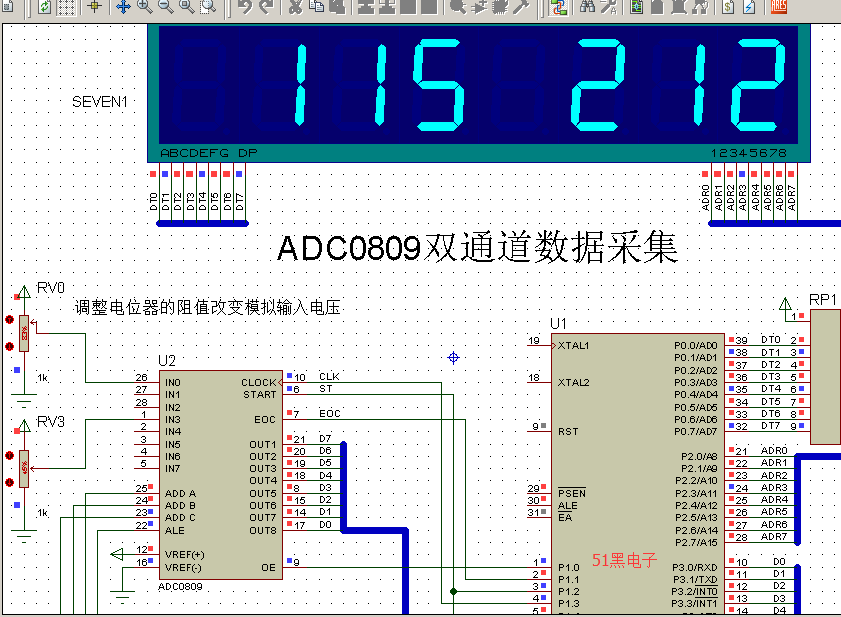Click the upper red actuator of RV0
841x617 pixels.
[x=9, y=320]
